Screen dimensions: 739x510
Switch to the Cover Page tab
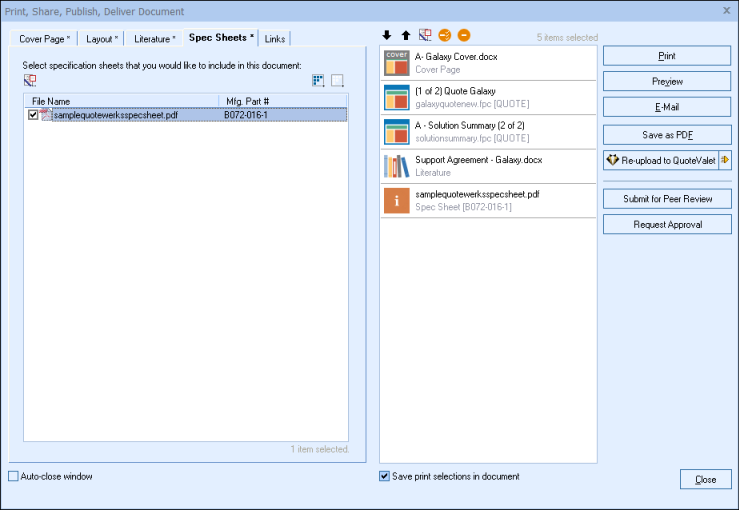[x=43, y=39]
